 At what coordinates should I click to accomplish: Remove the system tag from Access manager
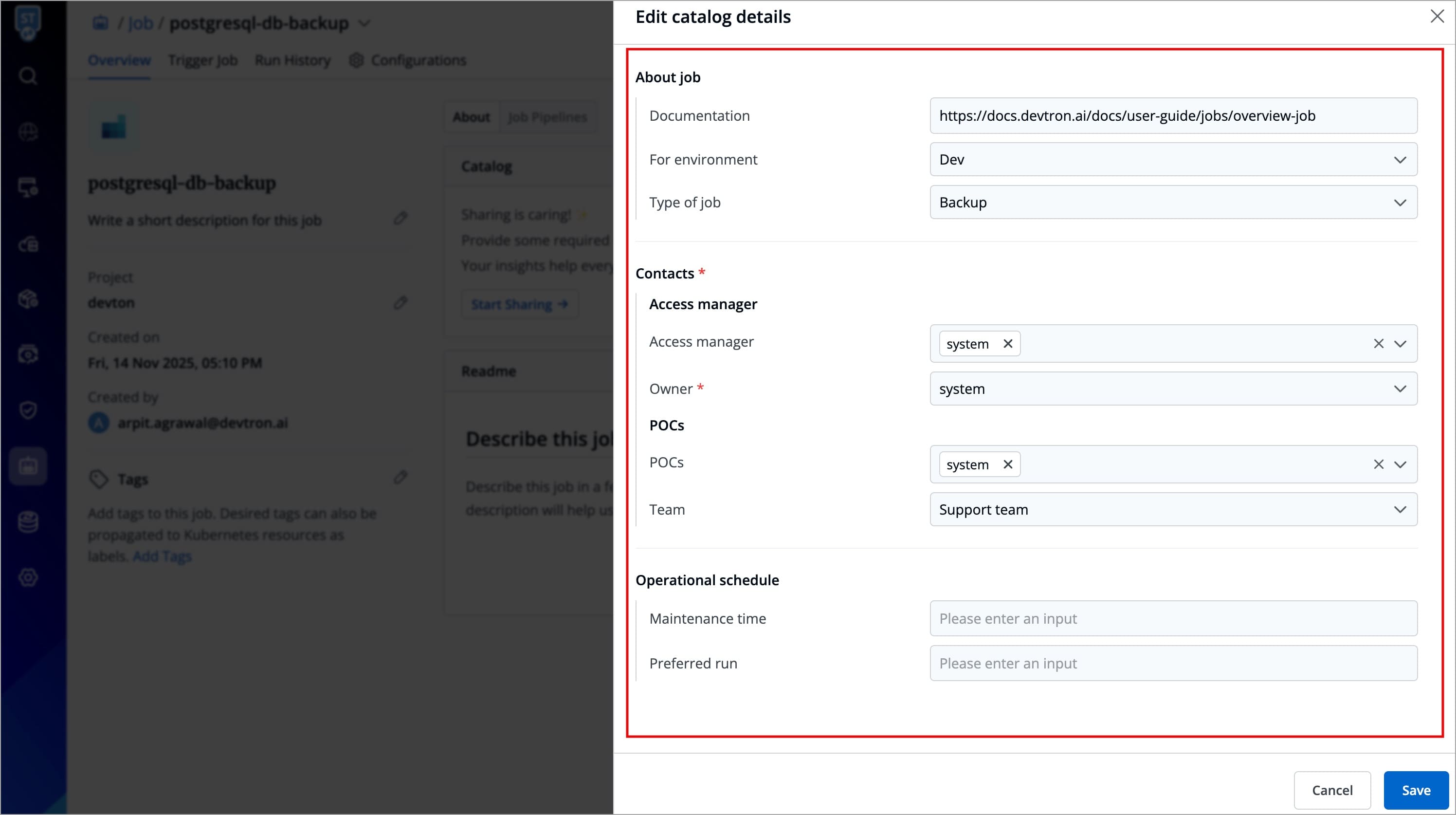1007,344
